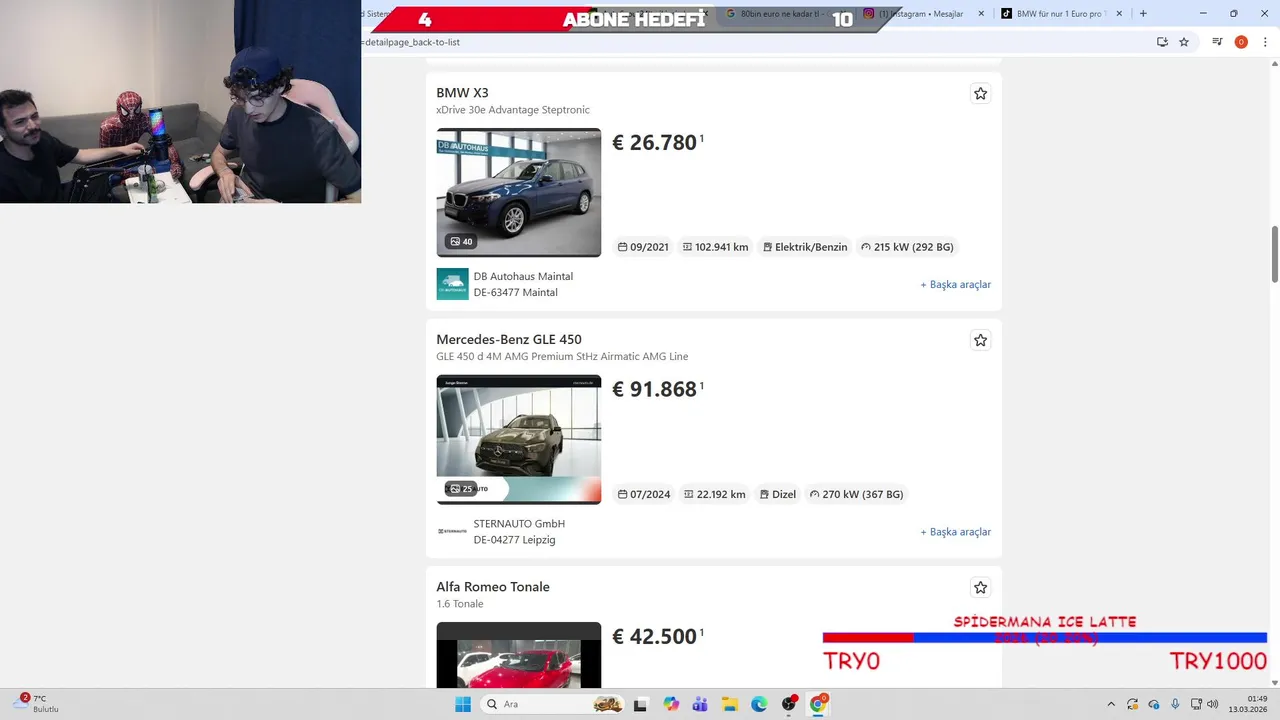
Task: Save the Alfa Romeo Tonale listing star
Action: [x=980, y=587]
